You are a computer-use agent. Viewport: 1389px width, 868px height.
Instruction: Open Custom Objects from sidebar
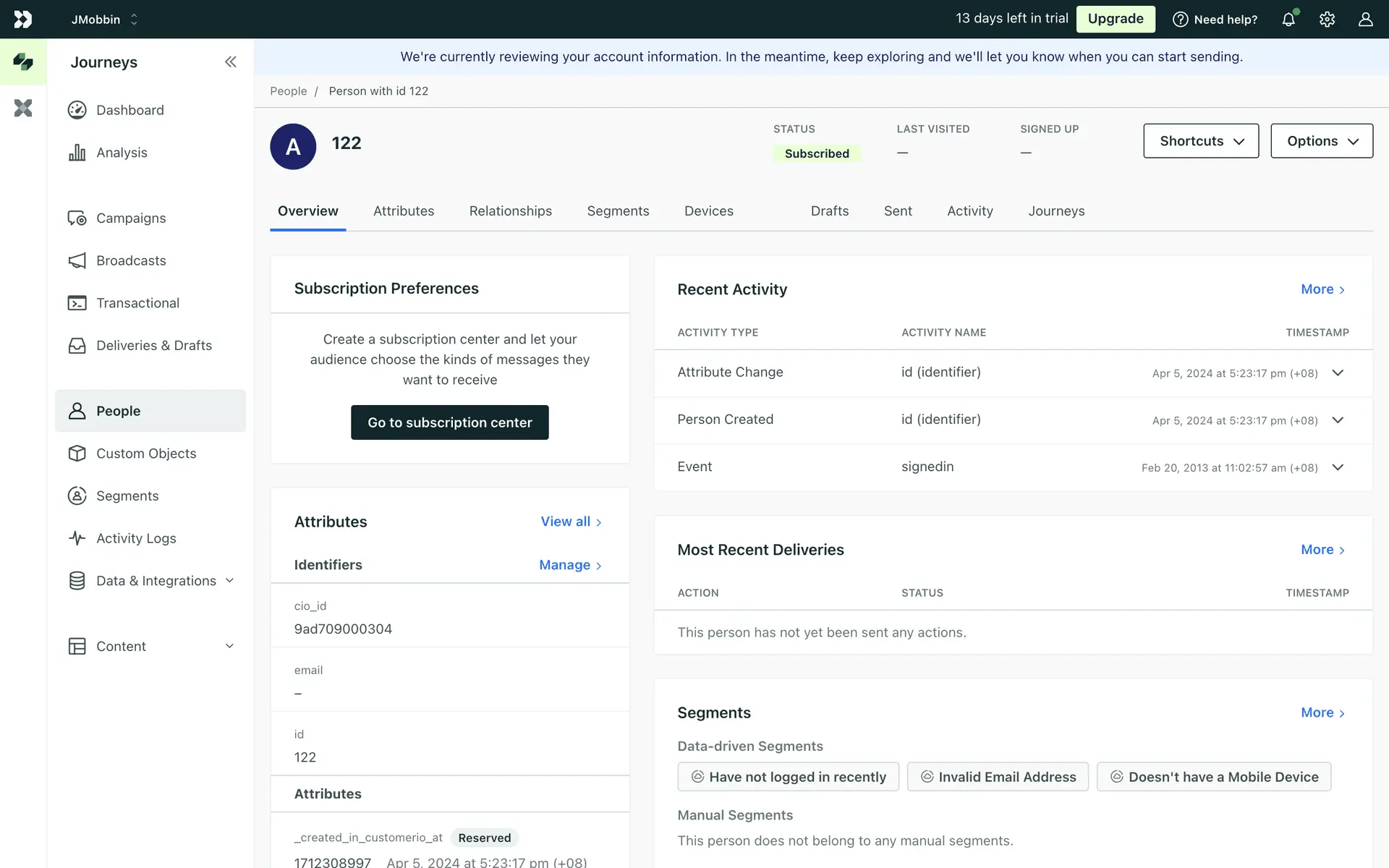click(145, 454)
